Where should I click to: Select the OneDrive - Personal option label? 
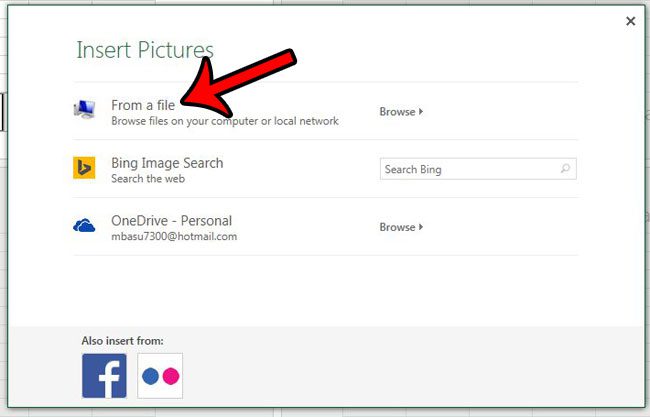171,220
